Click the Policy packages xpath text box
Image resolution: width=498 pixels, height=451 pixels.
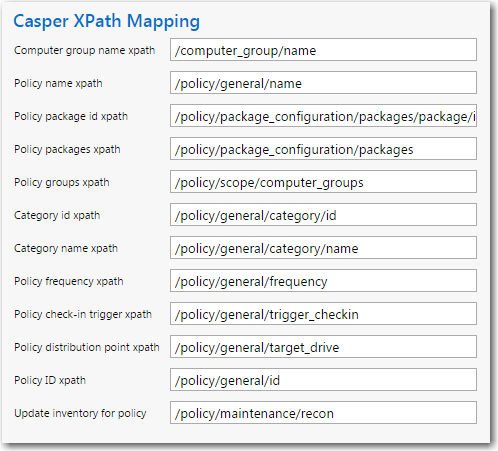[x=323, y=149]
